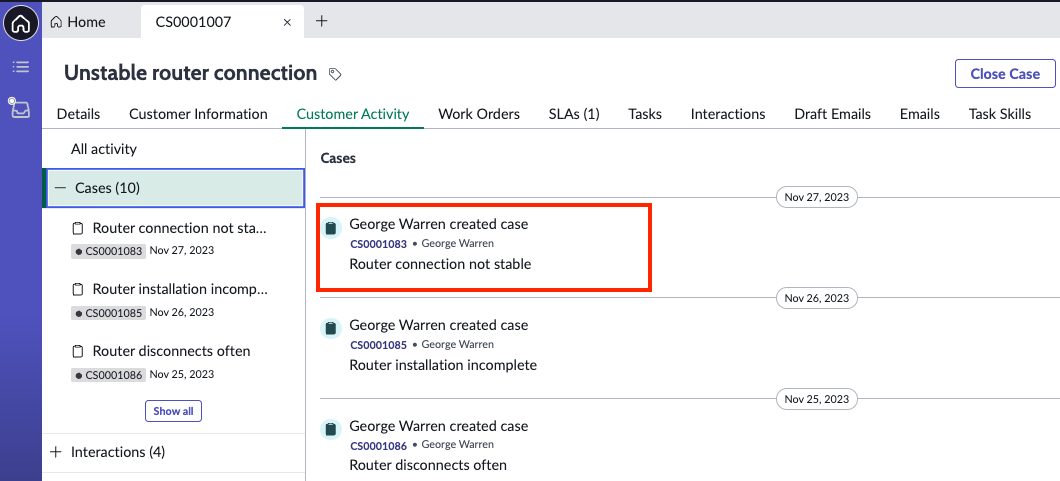Open the Customer Information tab
Screen dimensions: 1060x481
198,114
